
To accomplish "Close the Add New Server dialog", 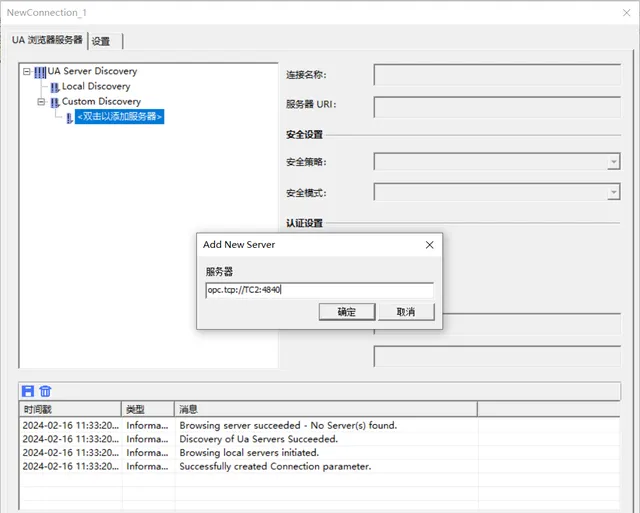I will pyautogui.click(x=429, y=245).
